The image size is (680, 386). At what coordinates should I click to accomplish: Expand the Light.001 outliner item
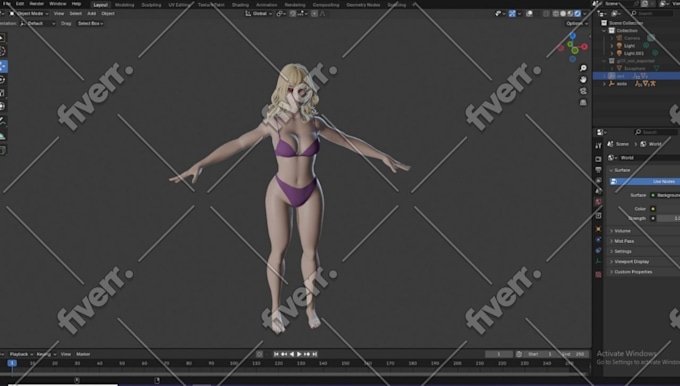(x=612, y=53)
